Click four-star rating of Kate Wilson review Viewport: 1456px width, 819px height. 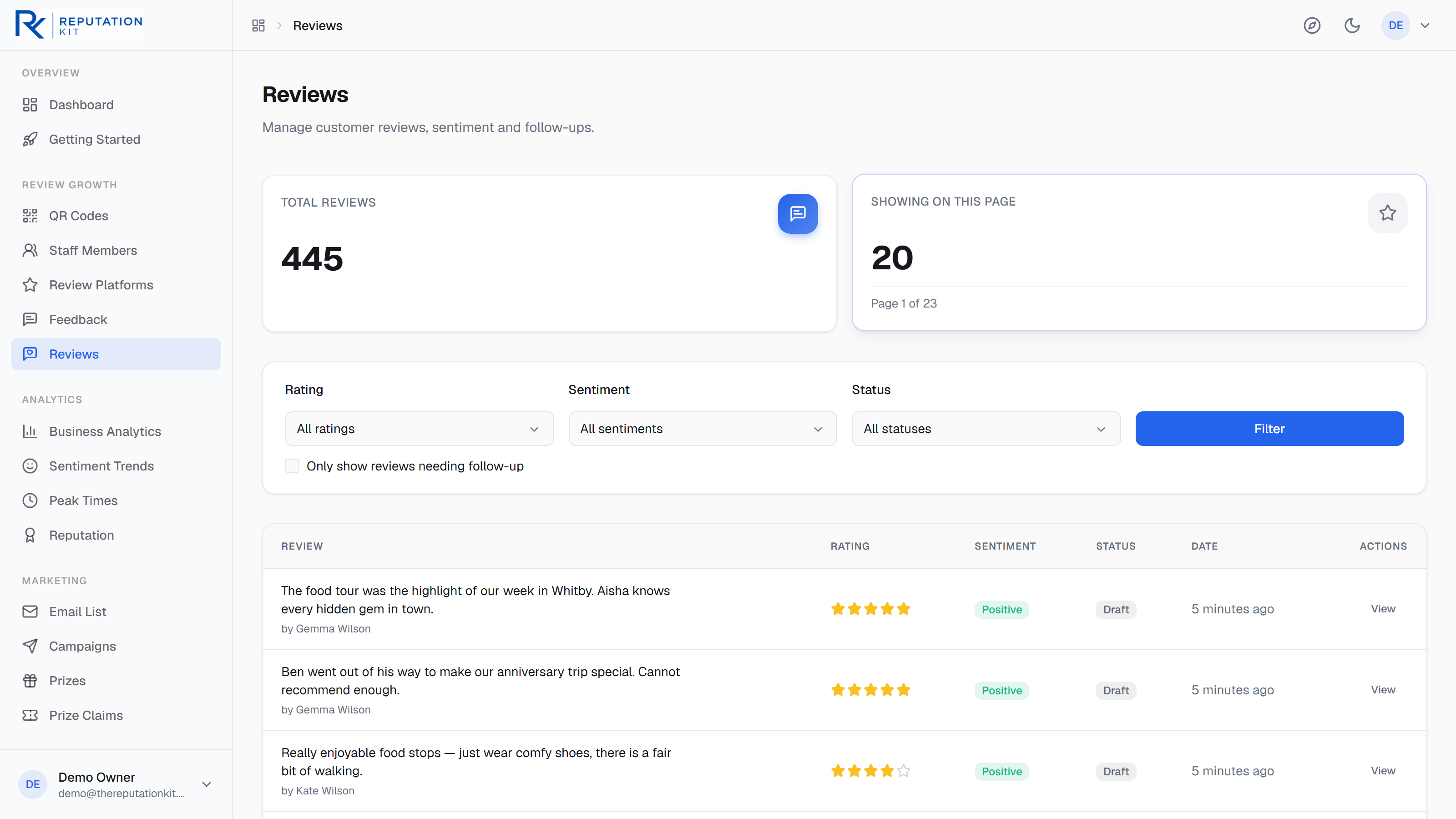tap(870, 770)
